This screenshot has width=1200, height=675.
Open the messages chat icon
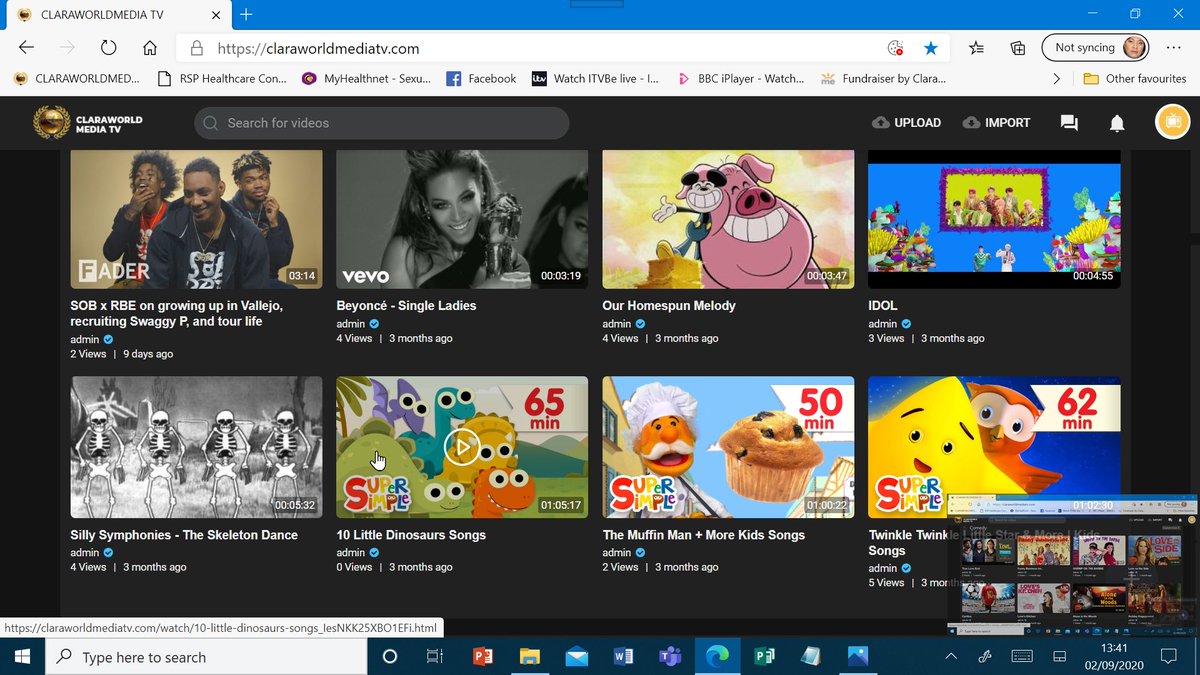tap(1069, 123)
